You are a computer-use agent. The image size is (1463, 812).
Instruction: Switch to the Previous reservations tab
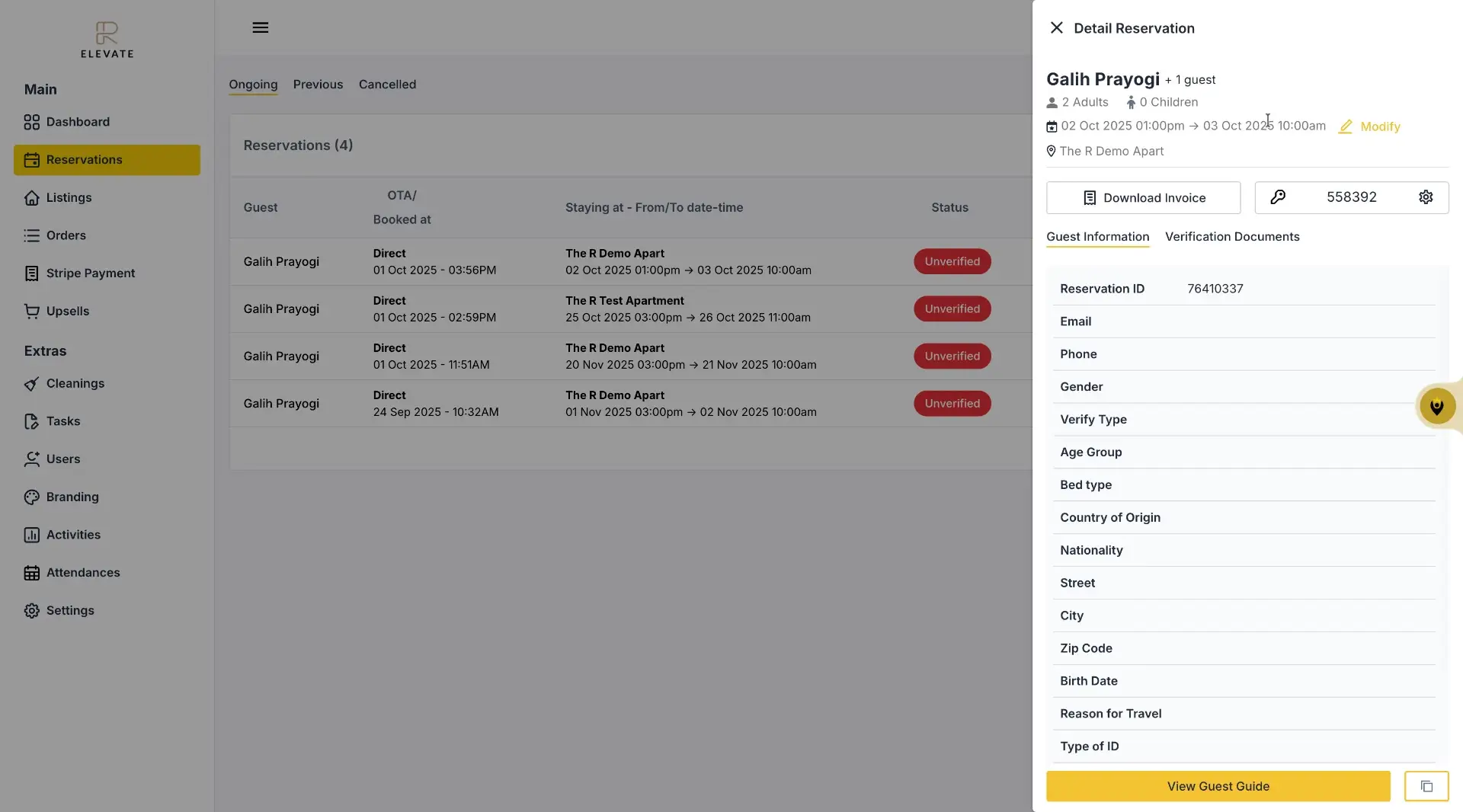tap(318, 84)
